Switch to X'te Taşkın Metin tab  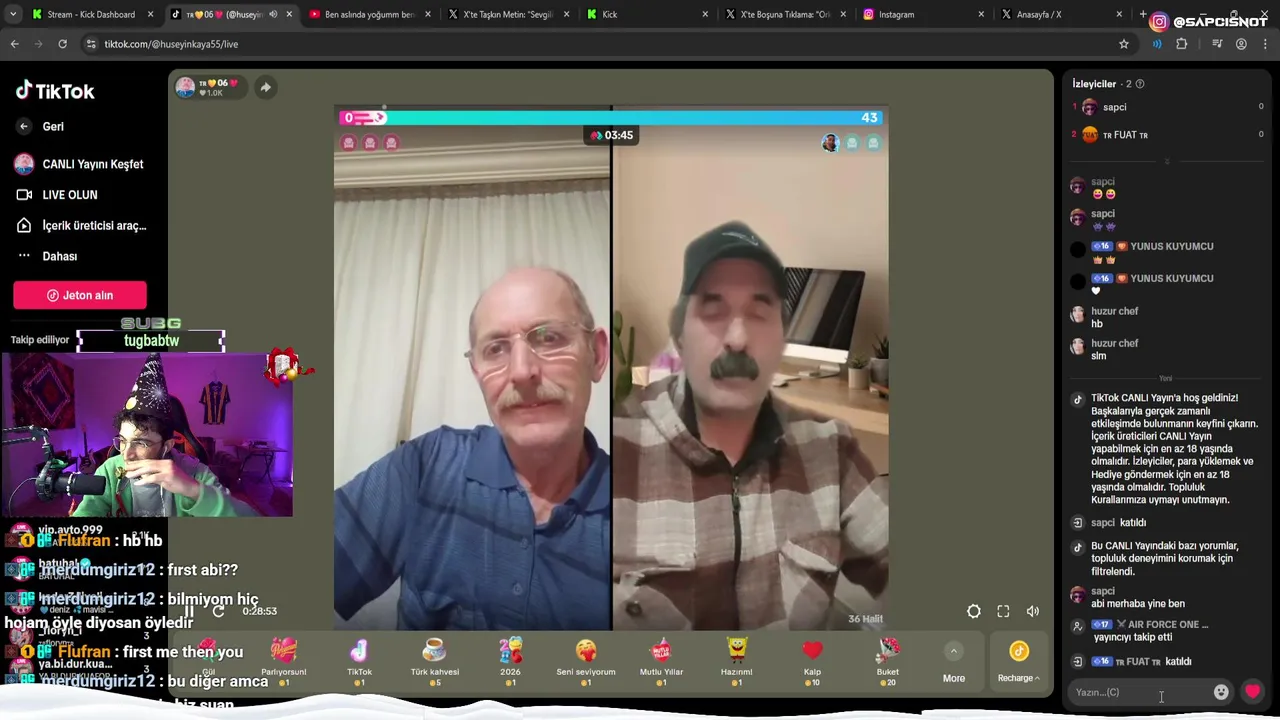pos(508,14)
